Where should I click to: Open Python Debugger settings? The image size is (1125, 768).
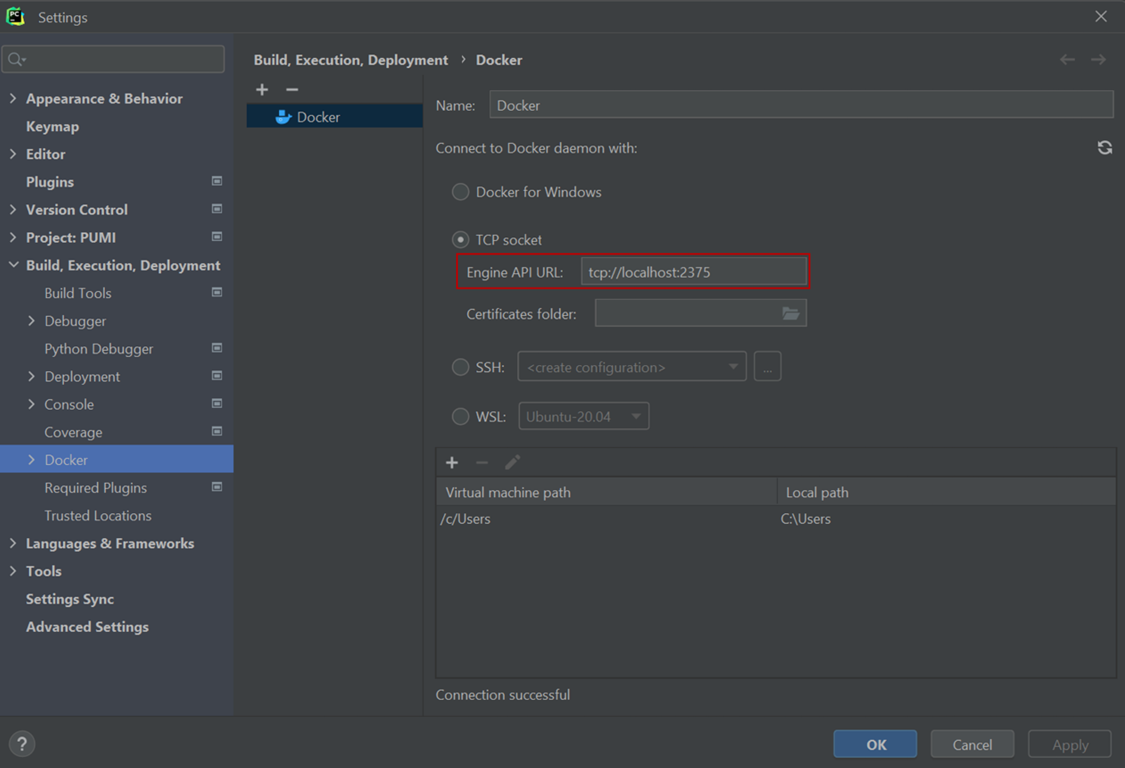pyautogui.click(x=99, y=349)
